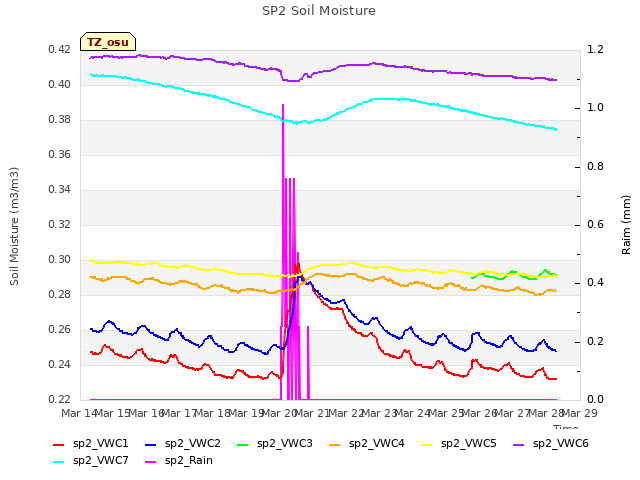640x480 pixels.
Task: Click the TZ_osu label badge
Action: (108, 42)
